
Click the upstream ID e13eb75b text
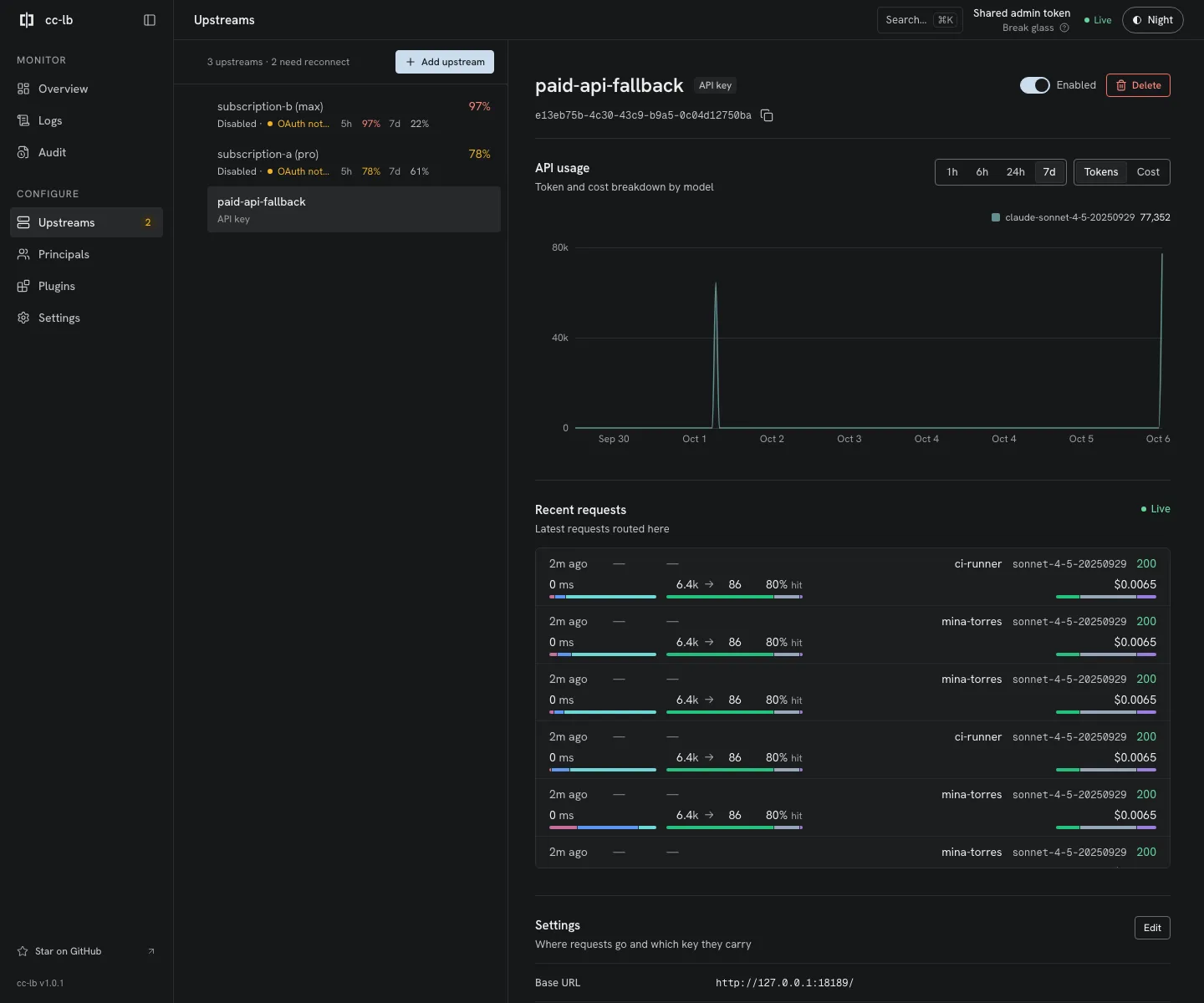(643, 115)
